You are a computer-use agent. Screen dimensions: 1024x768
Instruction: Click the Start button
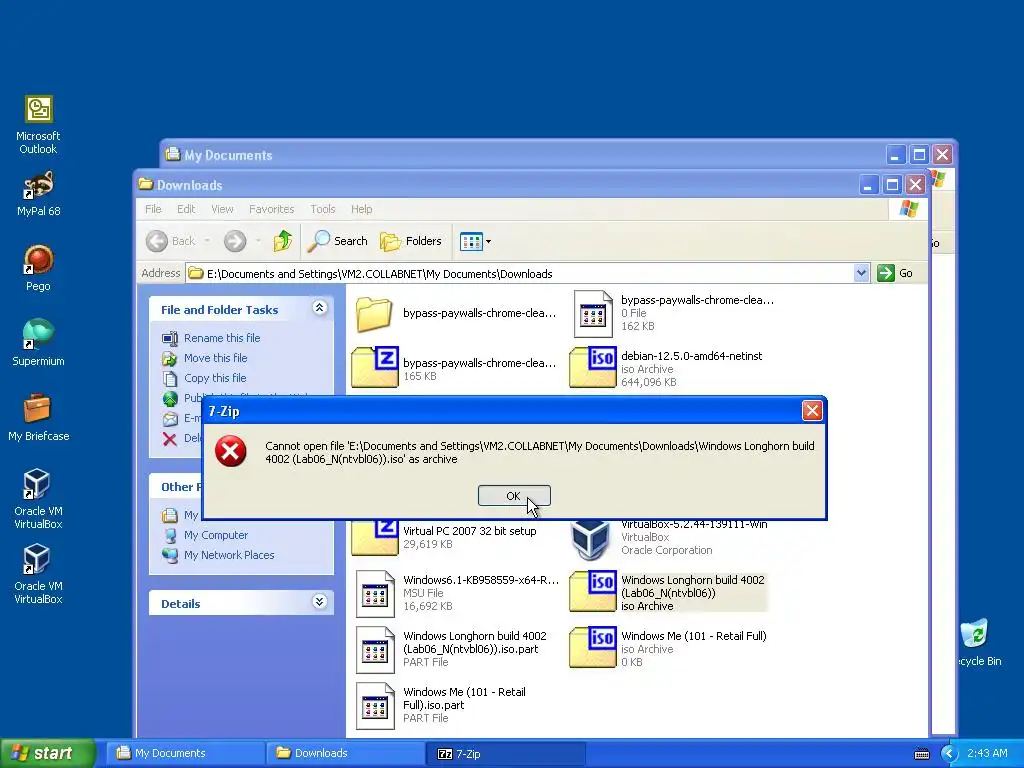click(48, 753)
